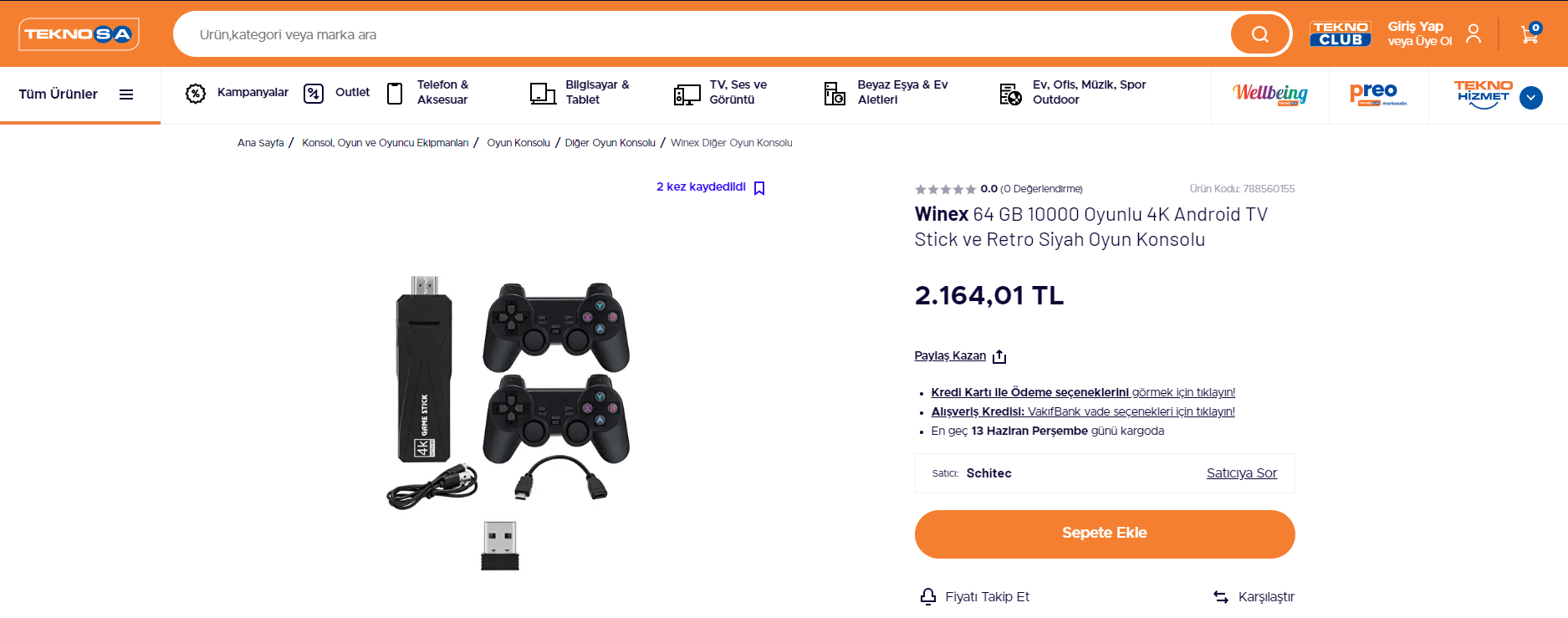Open the shopping cart icon
This screenshot has width=1568, height=618.
(1530, 34)
